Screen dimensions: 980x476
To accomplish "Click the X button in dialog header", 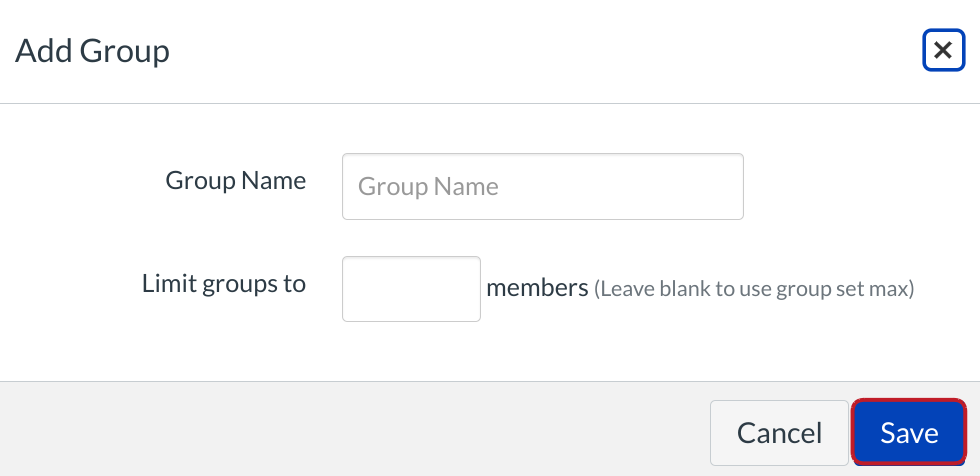I will pos(943,50).
